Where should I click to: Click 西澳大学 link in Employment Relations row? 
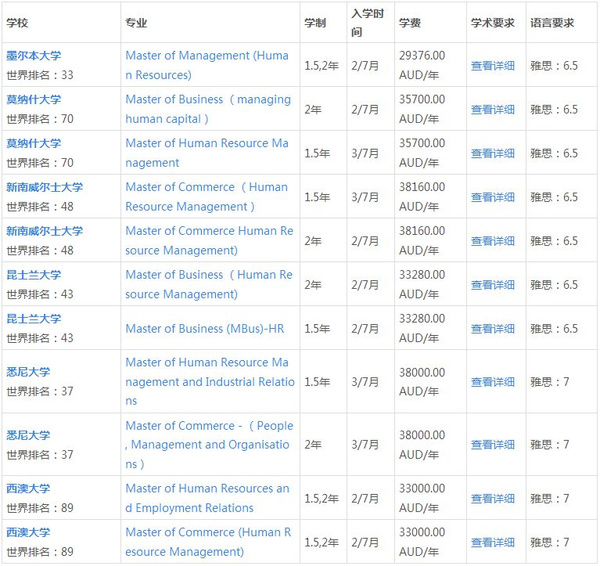[x=28, y=489]
